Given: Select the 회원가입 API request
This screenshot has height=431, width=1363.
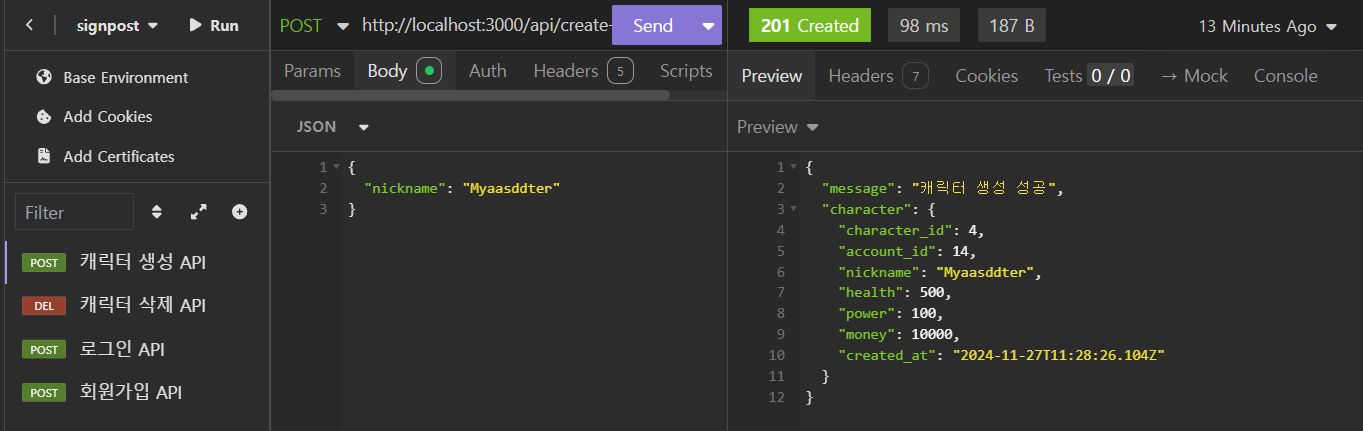Looking at the screenshot, I should (137, 392).
